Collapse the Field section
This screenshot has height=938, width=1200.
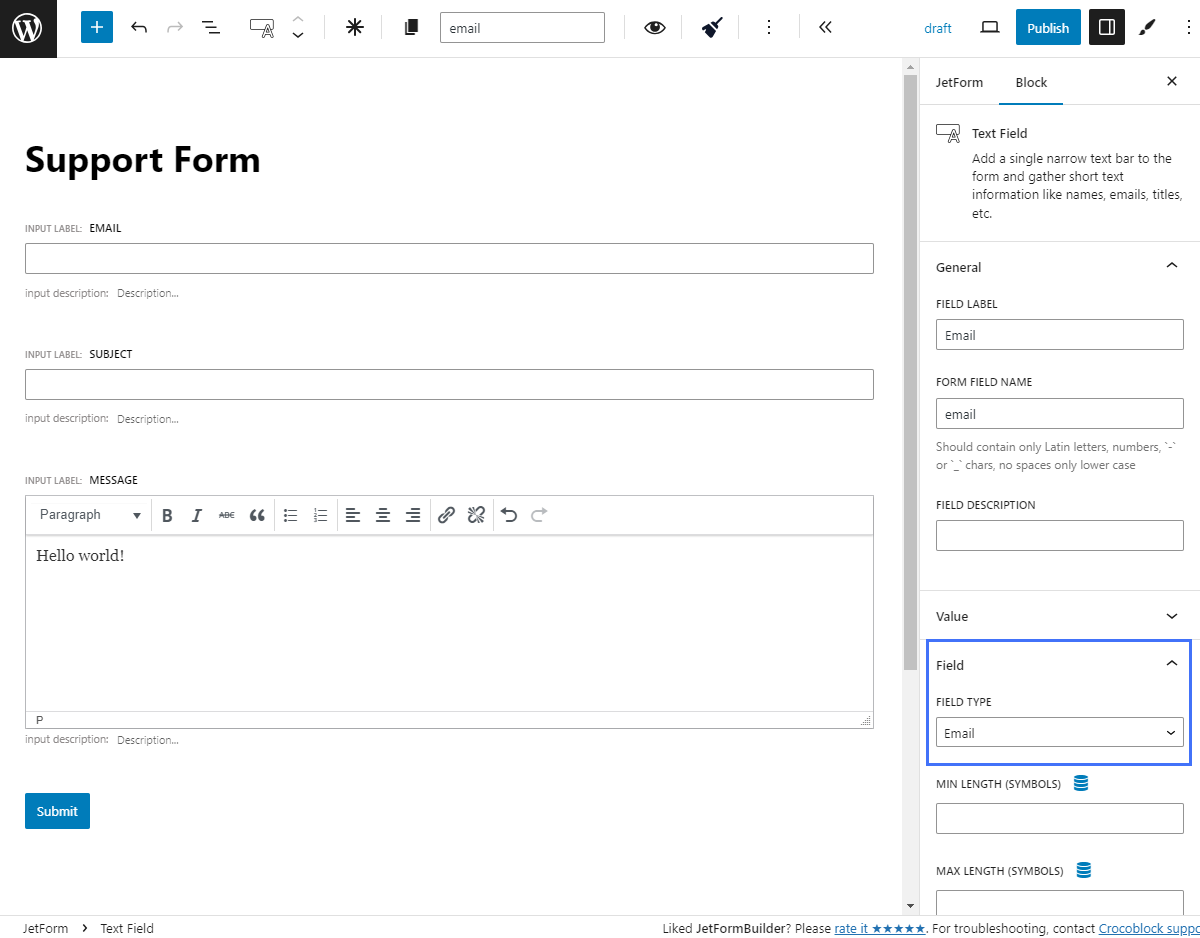pyautogui.click(x=1059, y=665)
